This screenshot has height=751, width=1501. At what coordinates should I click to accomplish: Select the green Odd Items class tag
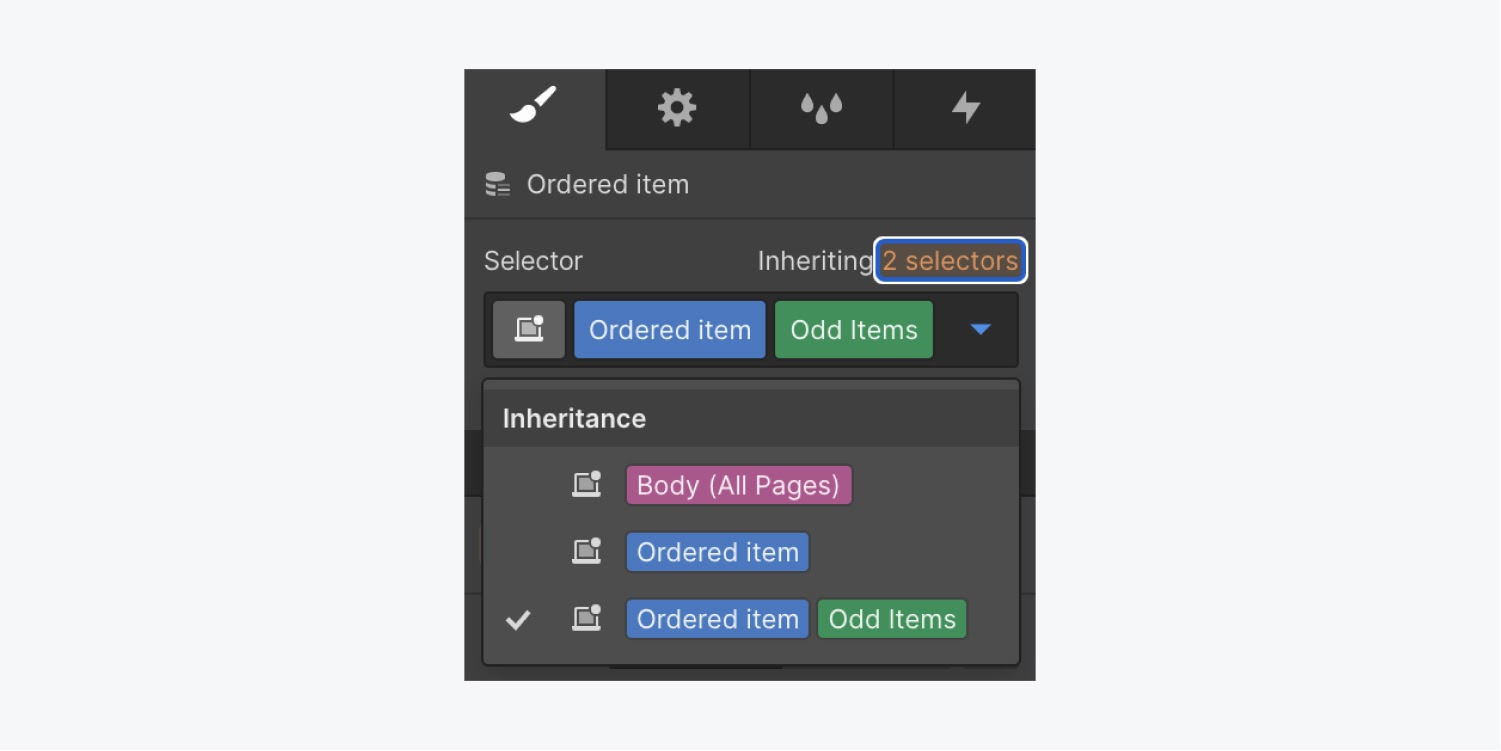854,330
